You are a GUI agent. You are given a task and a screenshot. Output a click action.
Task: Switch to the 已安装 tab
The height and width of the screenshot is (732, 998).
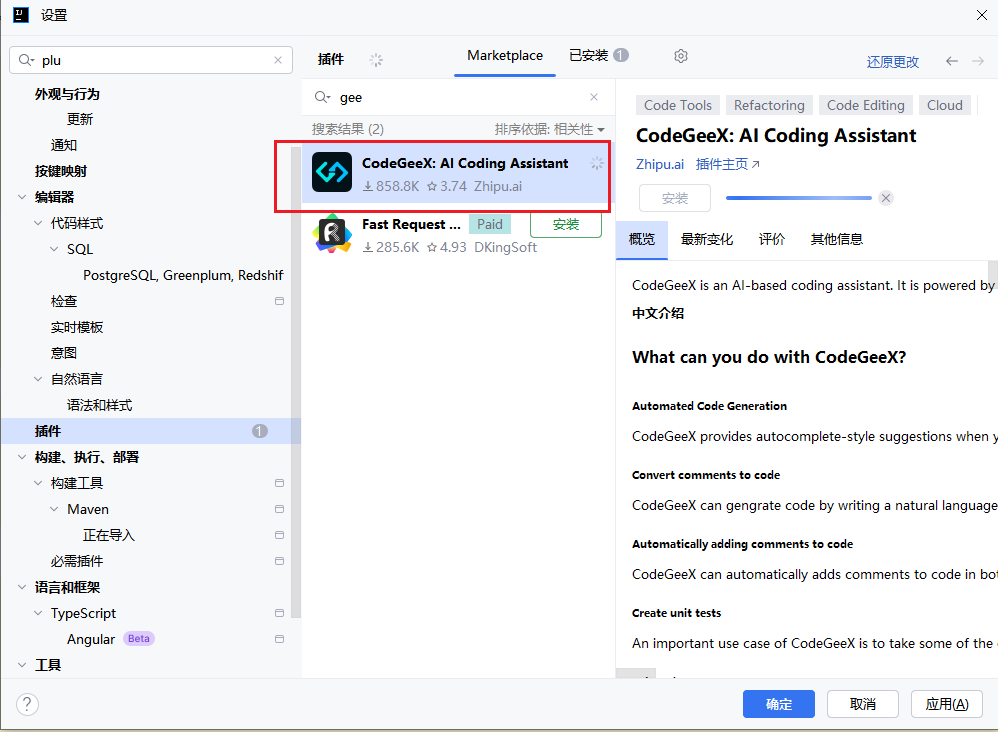tap(598, 56)
